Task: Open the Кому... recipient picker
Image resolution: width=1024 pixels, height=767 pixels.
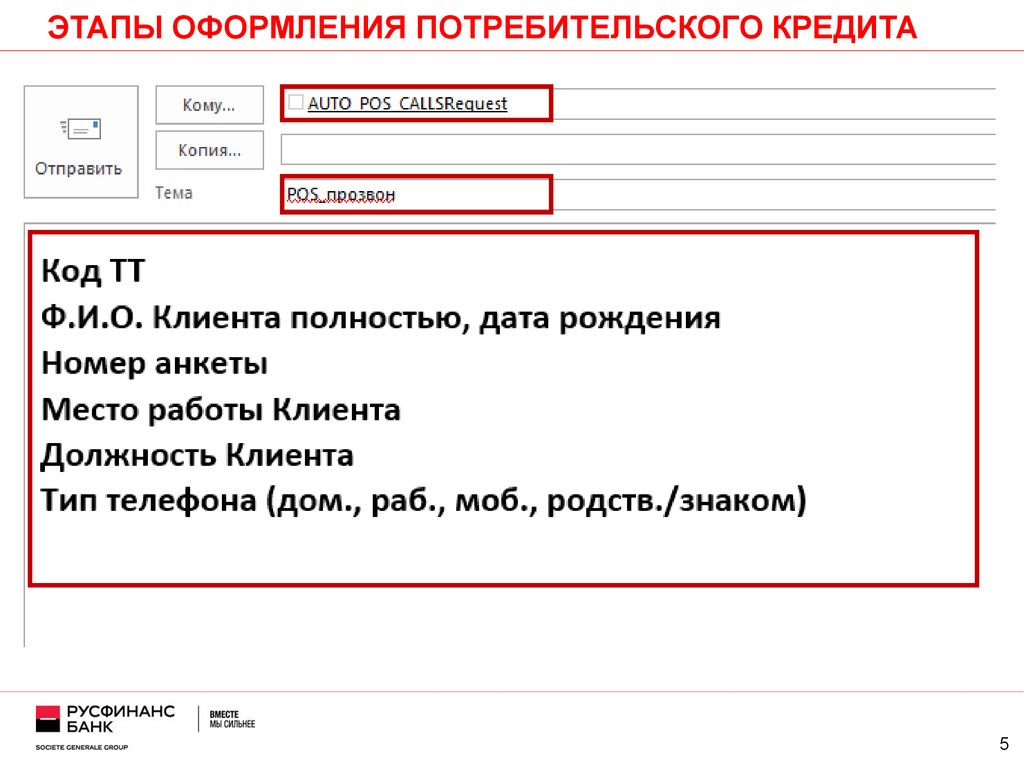Action: pos(210,105)
